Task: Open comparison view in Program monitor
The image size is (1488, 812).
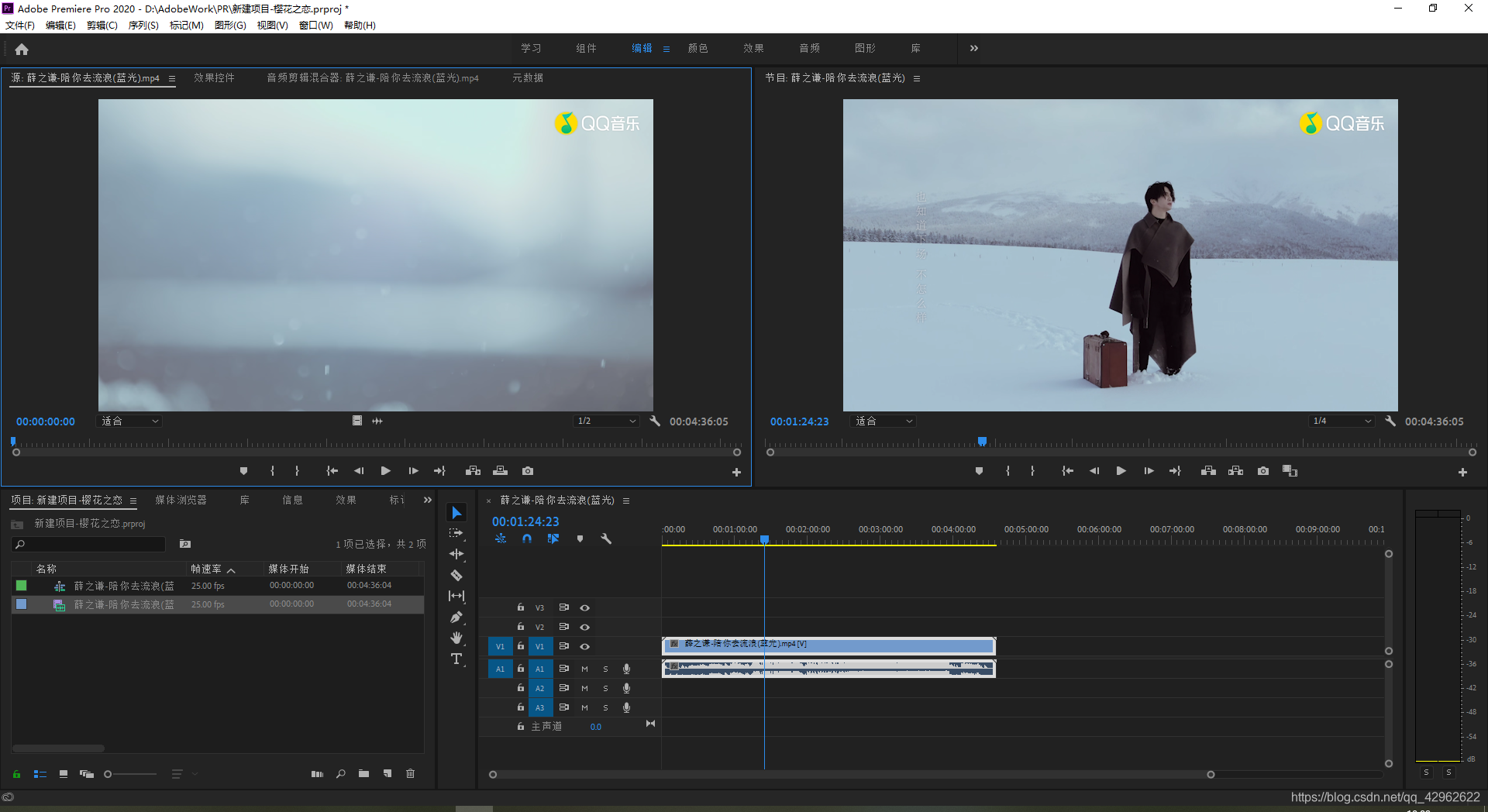Action: (x=1290, y=470)
